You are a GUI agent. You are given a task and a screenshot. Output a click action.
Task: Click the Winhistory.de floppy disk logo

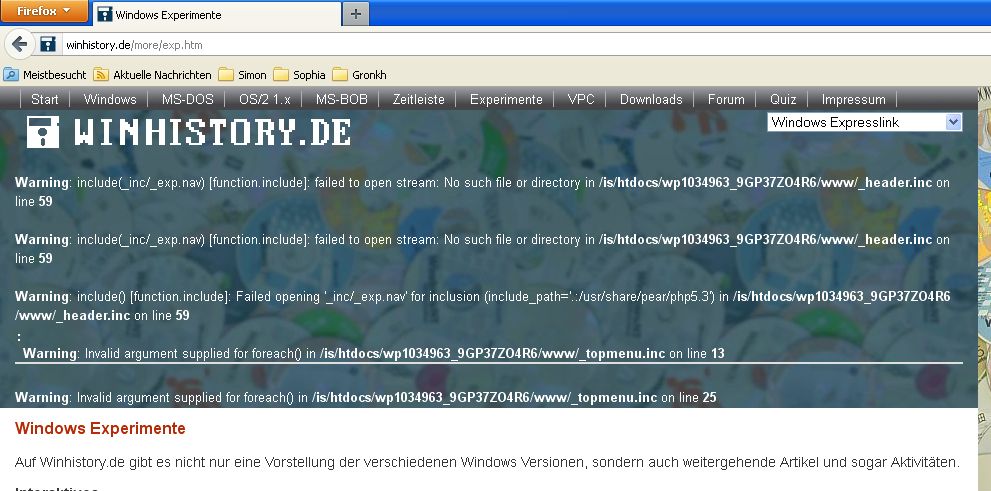click(x=42, y=131)
